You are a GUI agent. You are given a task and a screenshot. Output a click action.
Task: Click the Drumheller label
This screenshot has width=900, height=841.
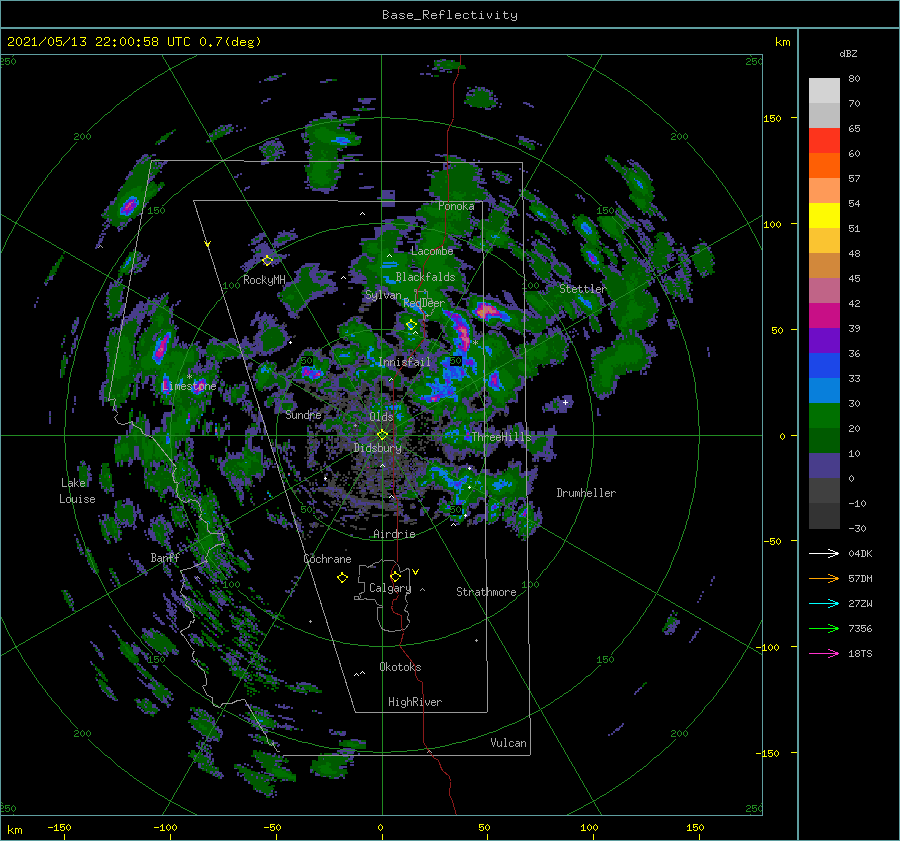[586, 493]
